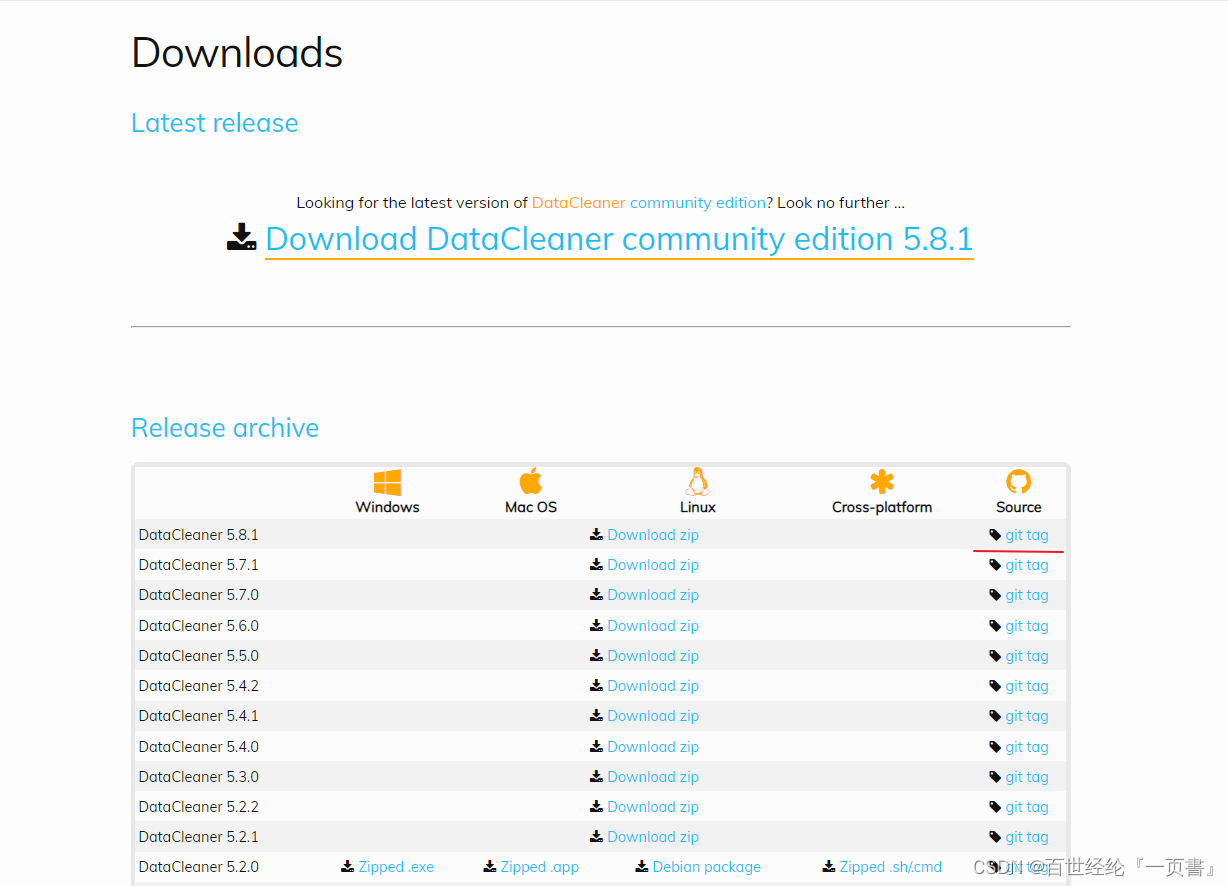Open git tag for DataCleaner 5.4.1
The image size is (1228, 886).
click(1027, 716)
